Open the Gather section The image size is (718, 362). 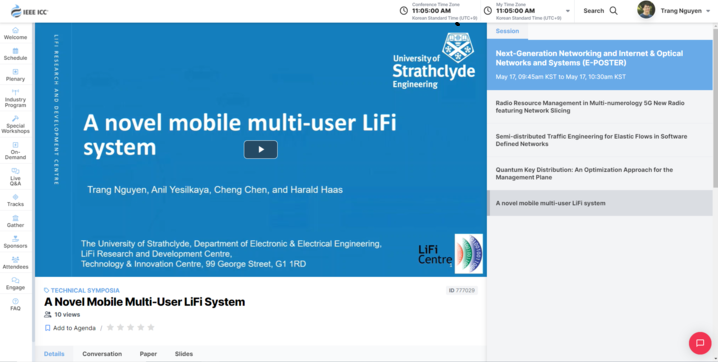[x=16, y=221]
